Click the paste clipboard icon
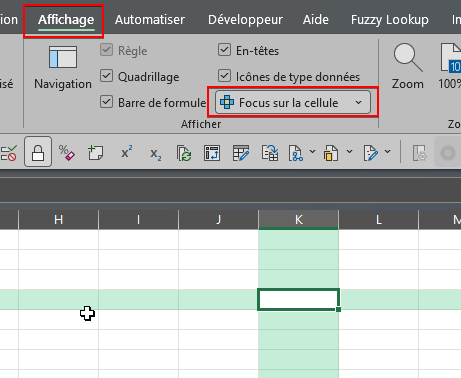 (331, 153)
